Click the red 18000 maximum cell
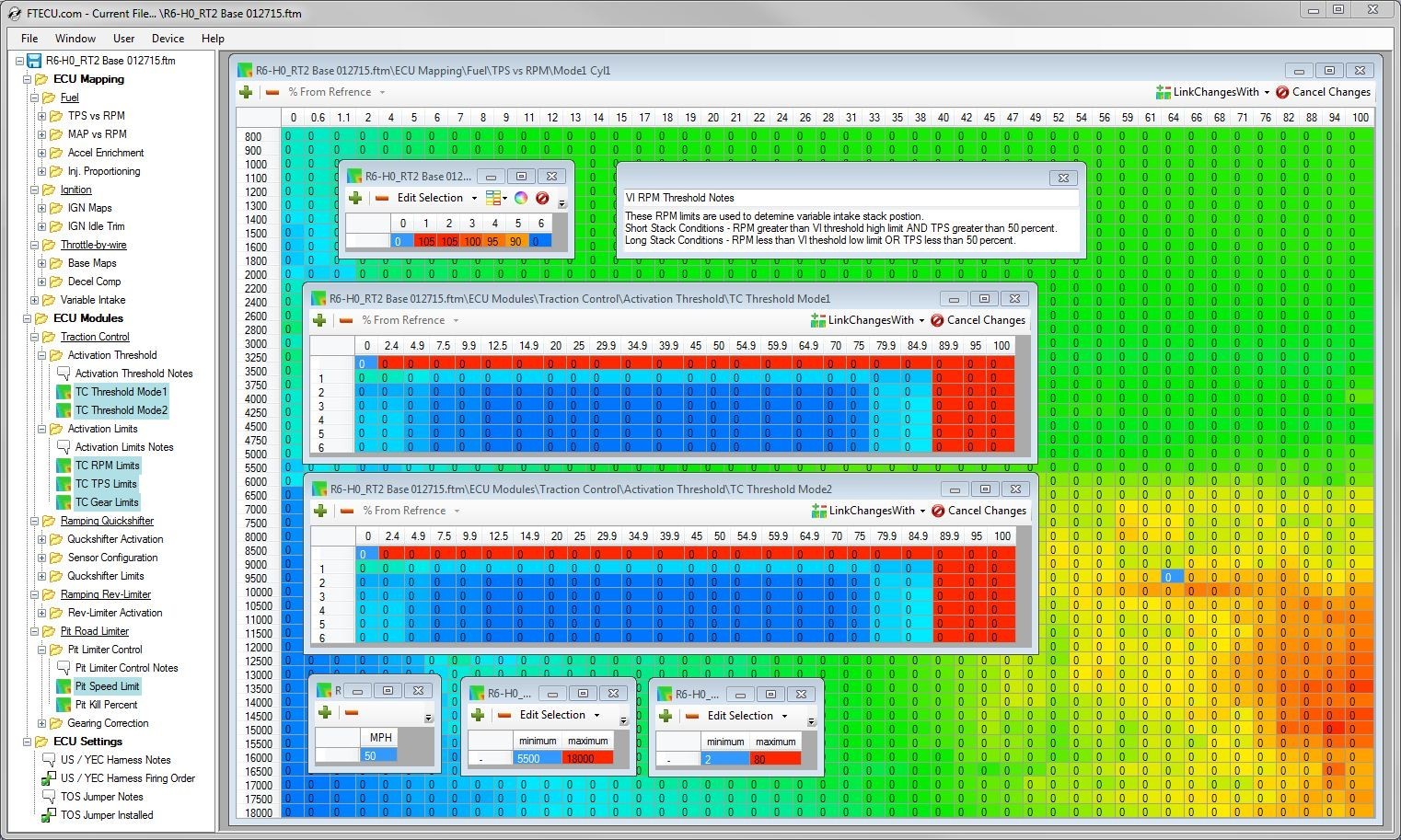Image resolution: width=1401 pixels, height=840 pixels. (587, 758)
